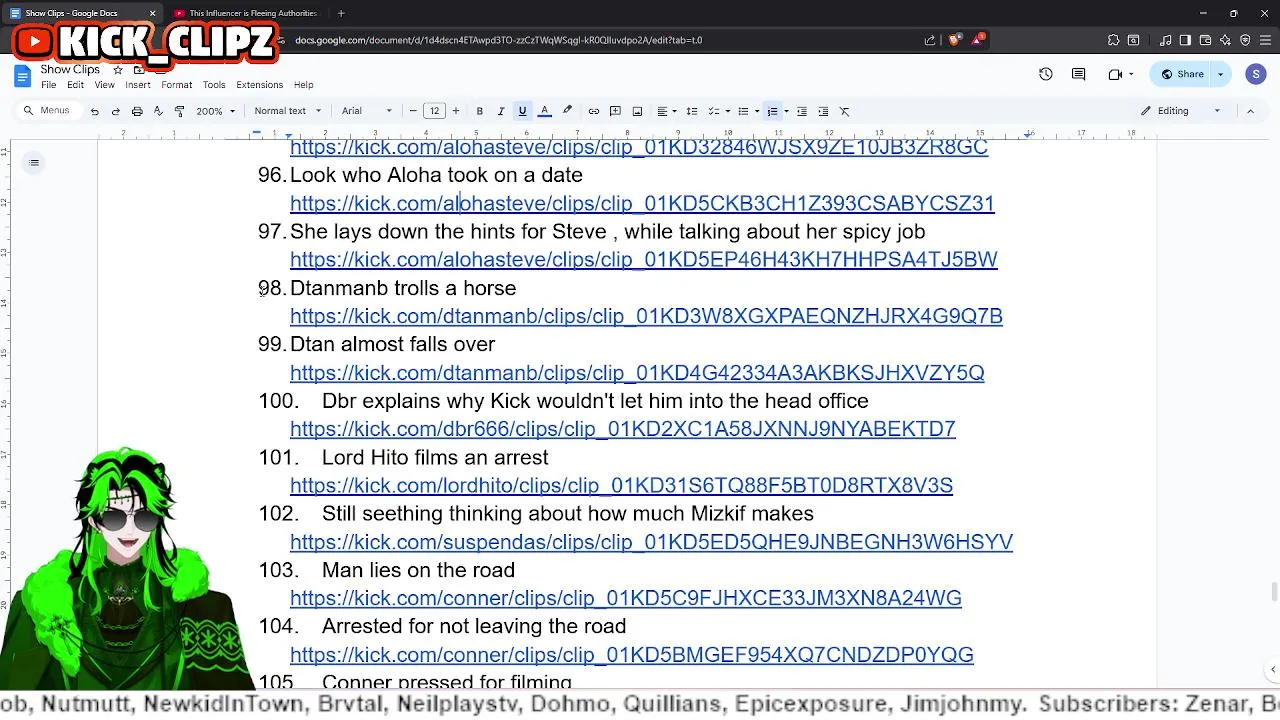Open the Editing mode dropdown
The width and height of the screenshot is (1280, 720).
pos(1181,111)
